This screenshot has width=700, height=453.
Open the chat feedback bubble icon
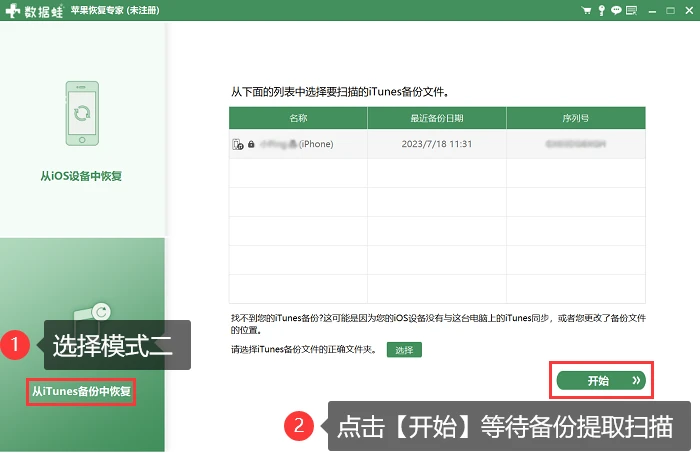point(616,10)
